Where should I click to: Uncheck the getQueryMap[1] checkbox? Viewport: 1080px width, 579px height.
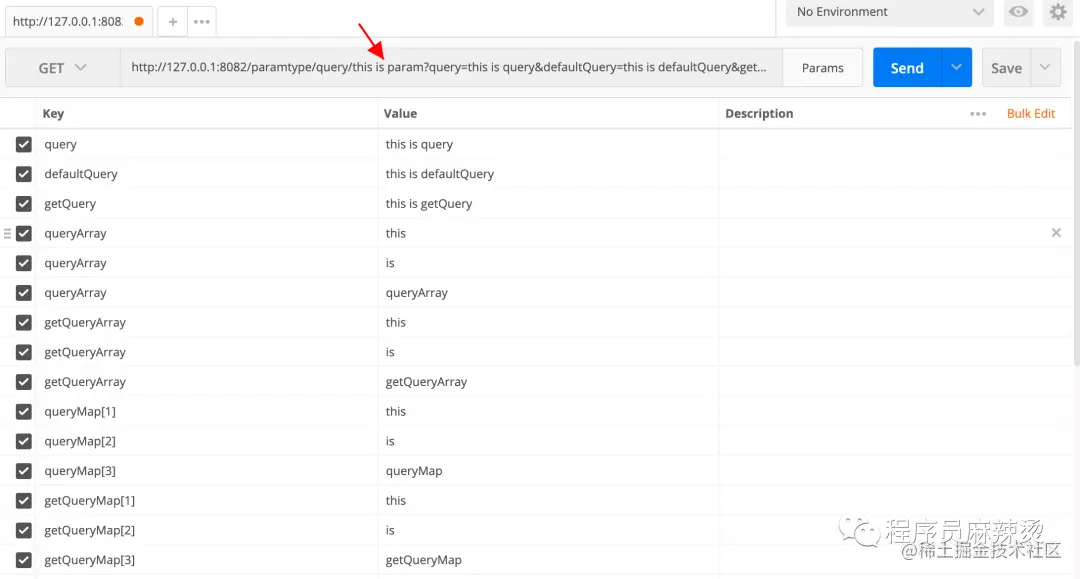(x=23, y=500)
